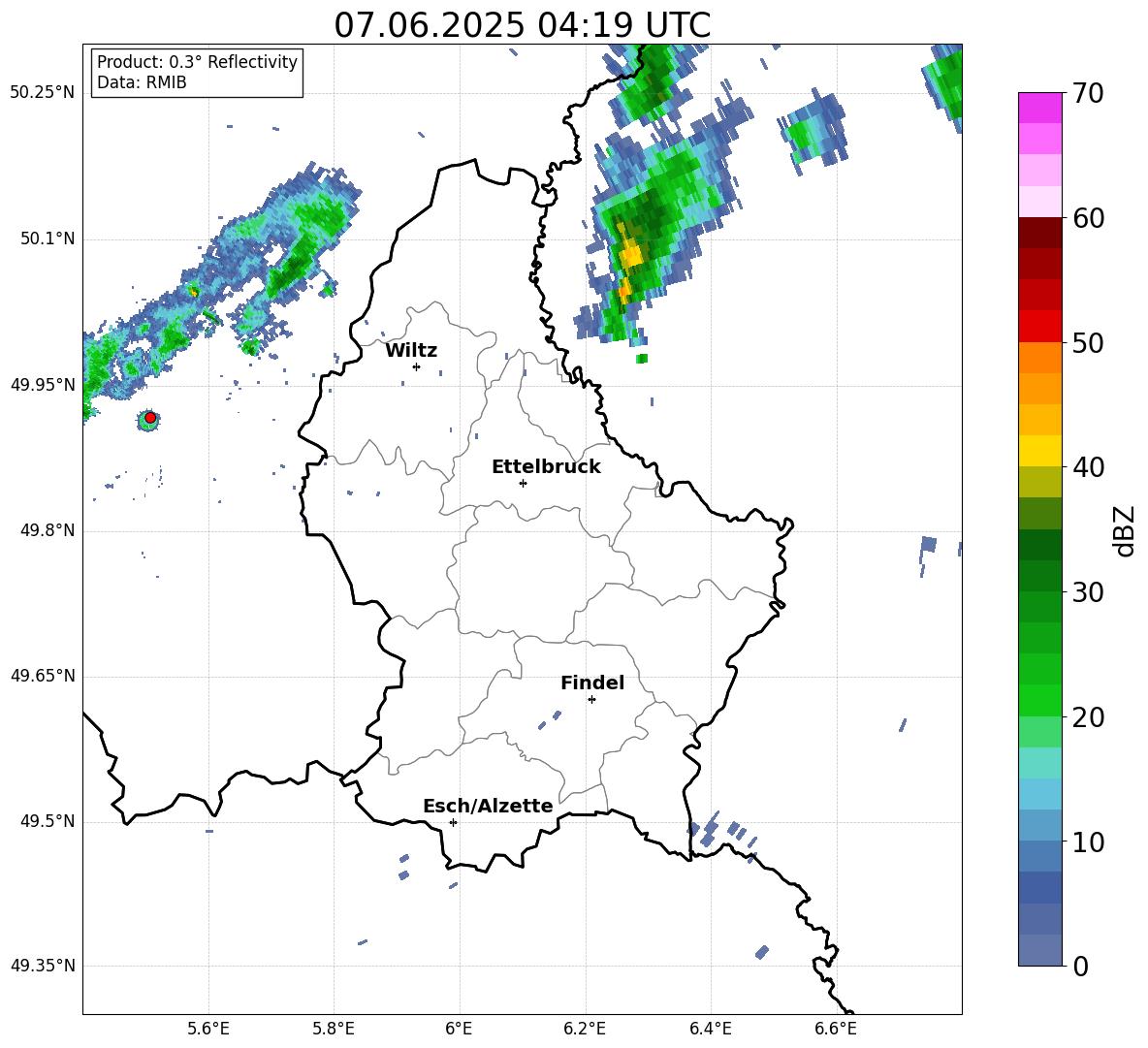Viewport: 1148px width, 1048px height.
Task: Click the 6.2°E longitude label
Action: point(585,1029)
